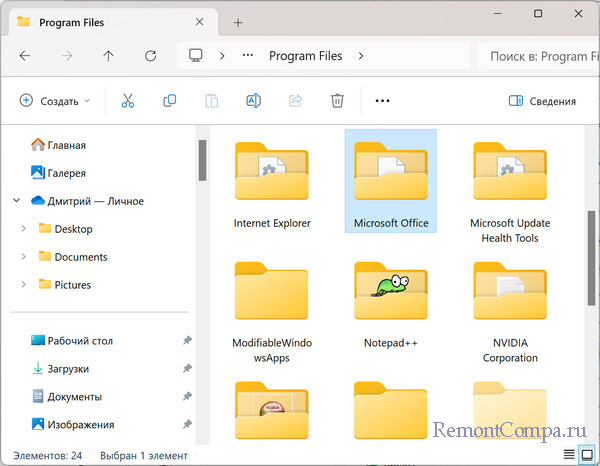Switch to details list view icon
The image size is (600, 466).
click(x=569, y=454)
